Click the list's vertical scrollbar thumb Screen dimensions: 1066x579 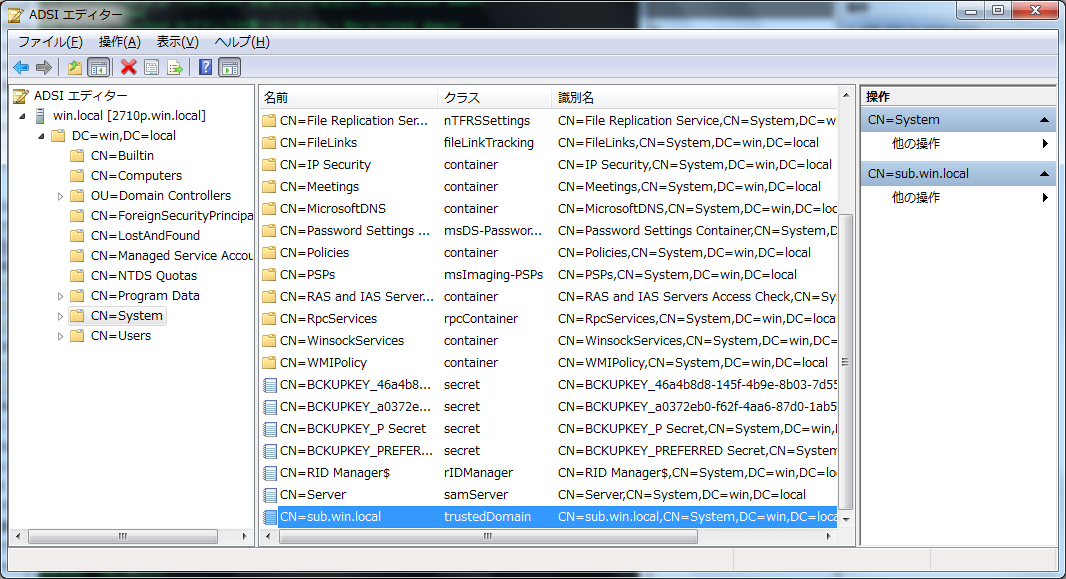pyautogui.click(x=845, y=360)
